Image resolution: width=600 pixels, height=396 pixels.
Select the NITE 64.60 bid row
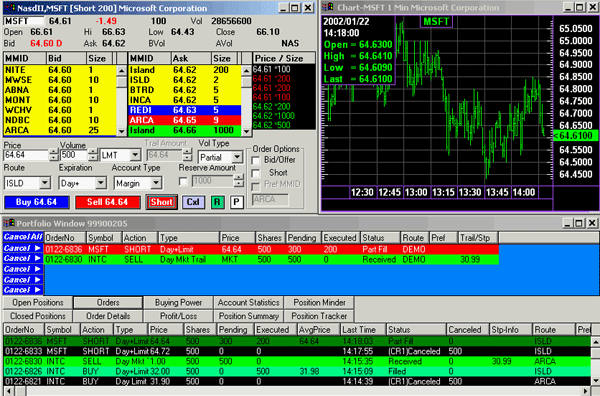(x=60, y=70)
